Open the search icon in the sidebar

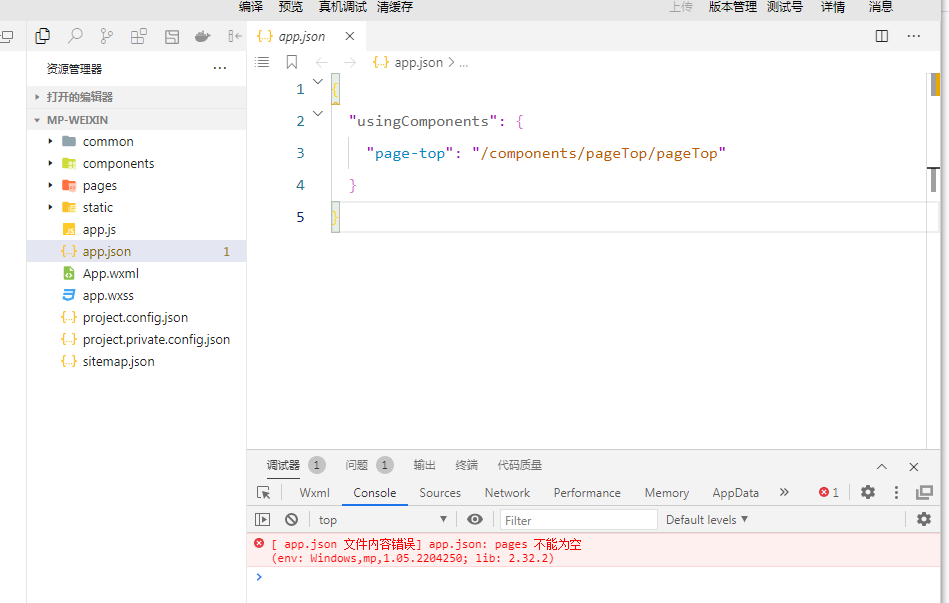(74, 36)
